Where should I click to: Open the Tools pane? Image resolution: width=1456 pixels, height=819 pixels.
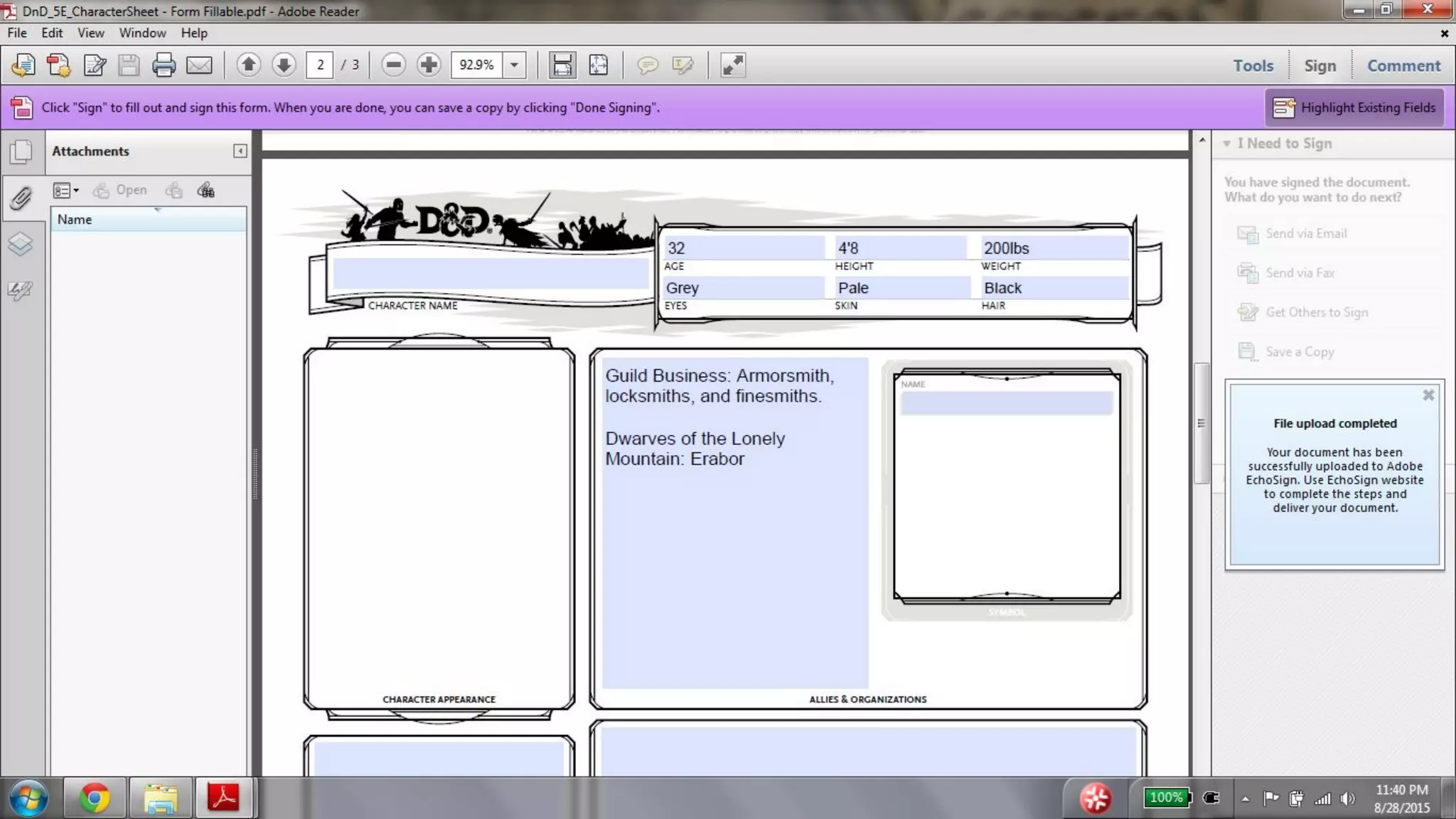[1253, 65]
